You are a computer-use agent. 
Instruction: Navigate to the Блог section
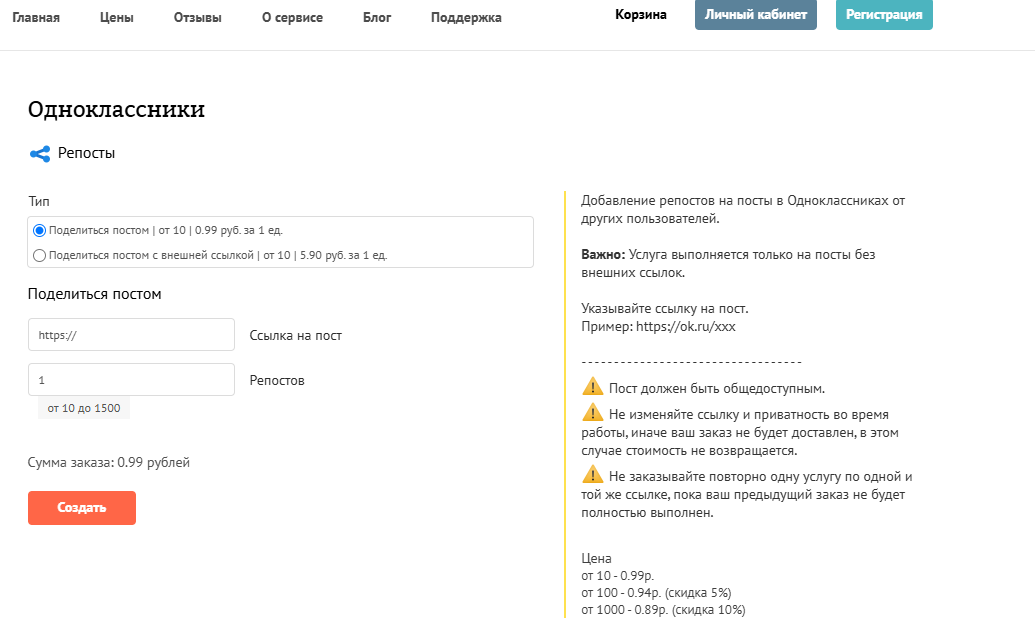pyautogui.click(x=377, y=18)
